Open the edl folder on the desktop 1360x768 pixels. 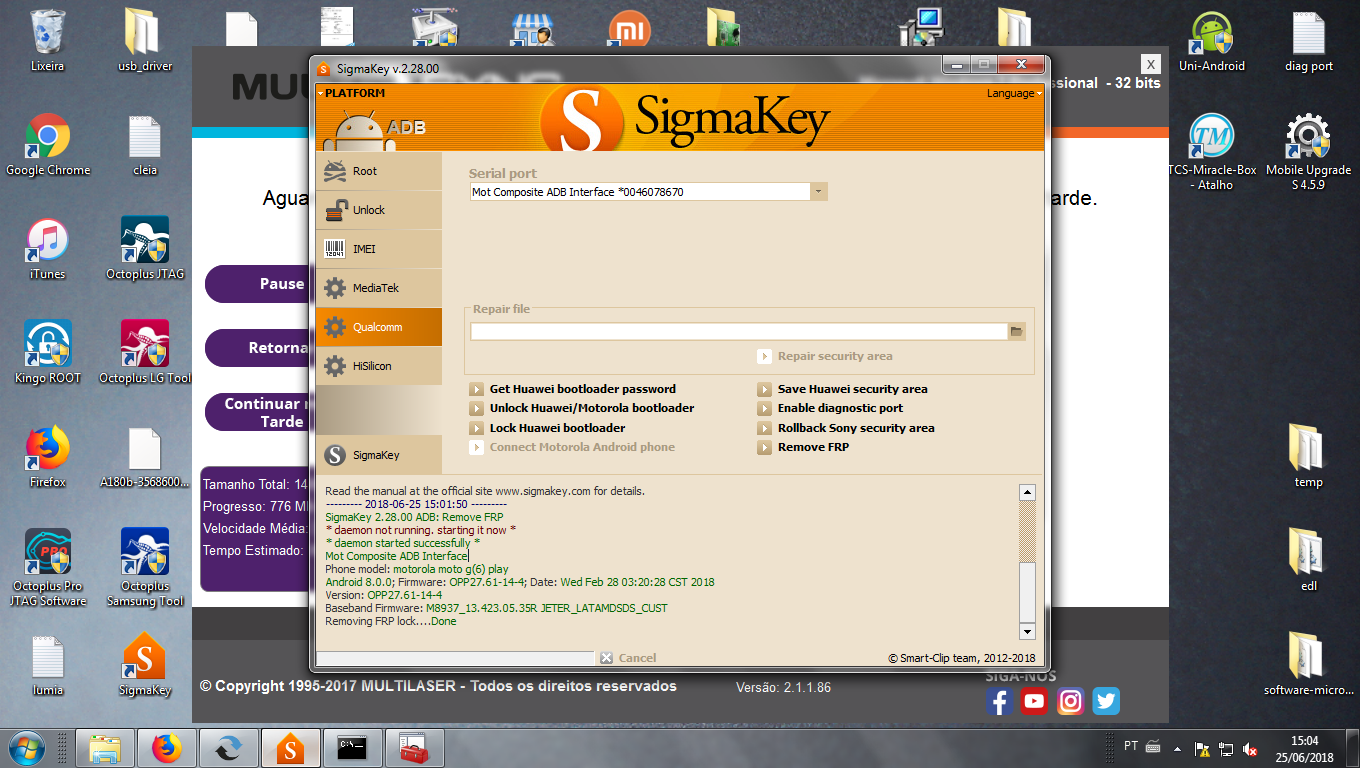(x=1308, y=561)
